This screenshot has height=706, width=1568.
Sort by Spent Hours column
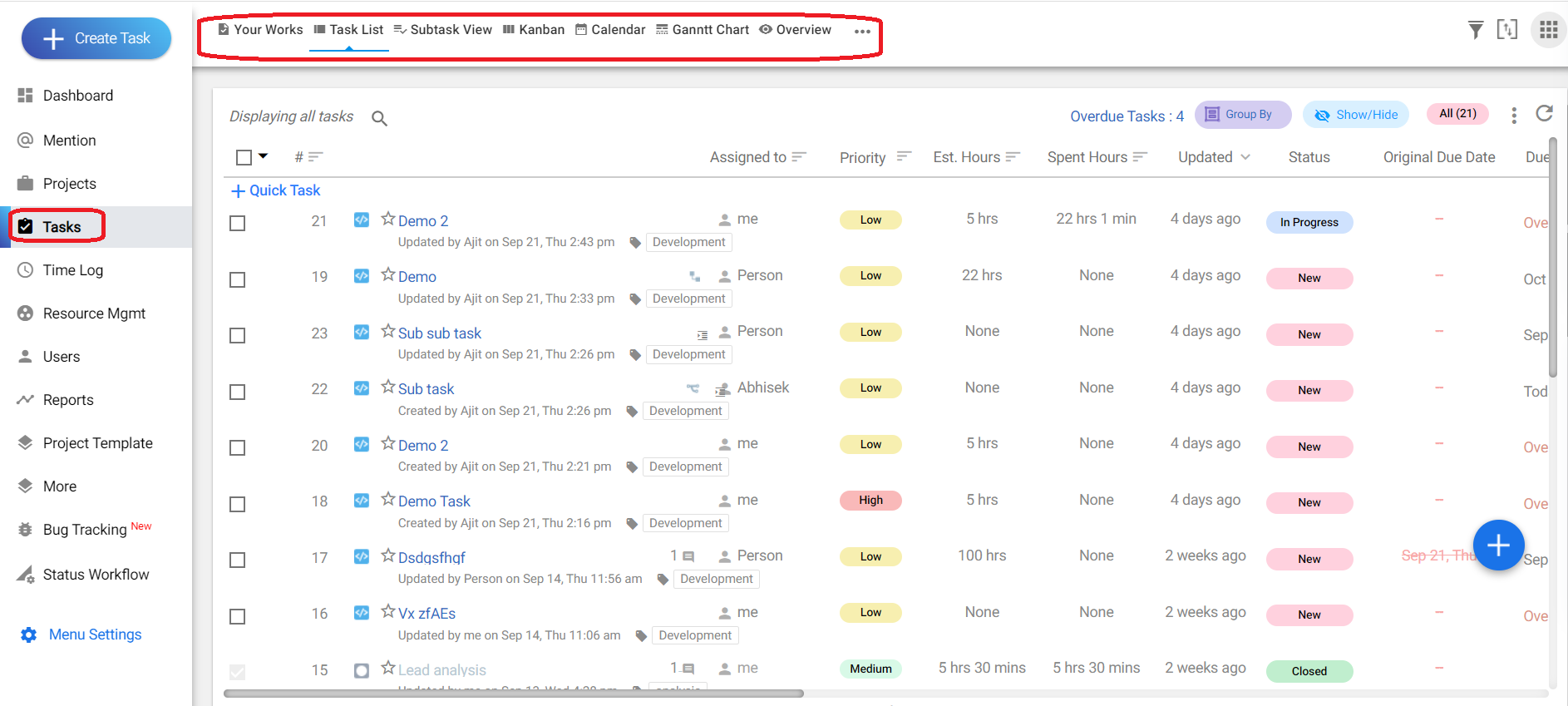pos(1140,156)
